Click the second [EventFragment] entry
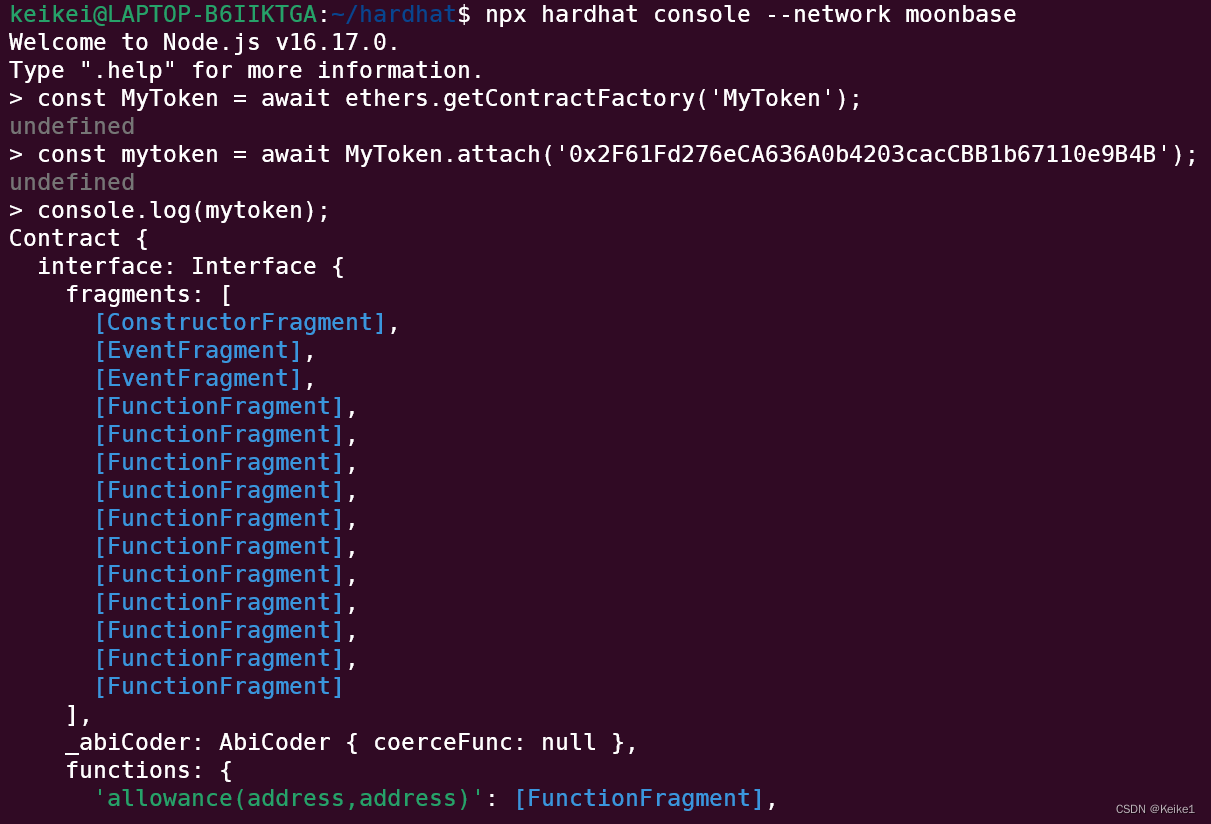The image size is (1211, 824). (198, 378)
